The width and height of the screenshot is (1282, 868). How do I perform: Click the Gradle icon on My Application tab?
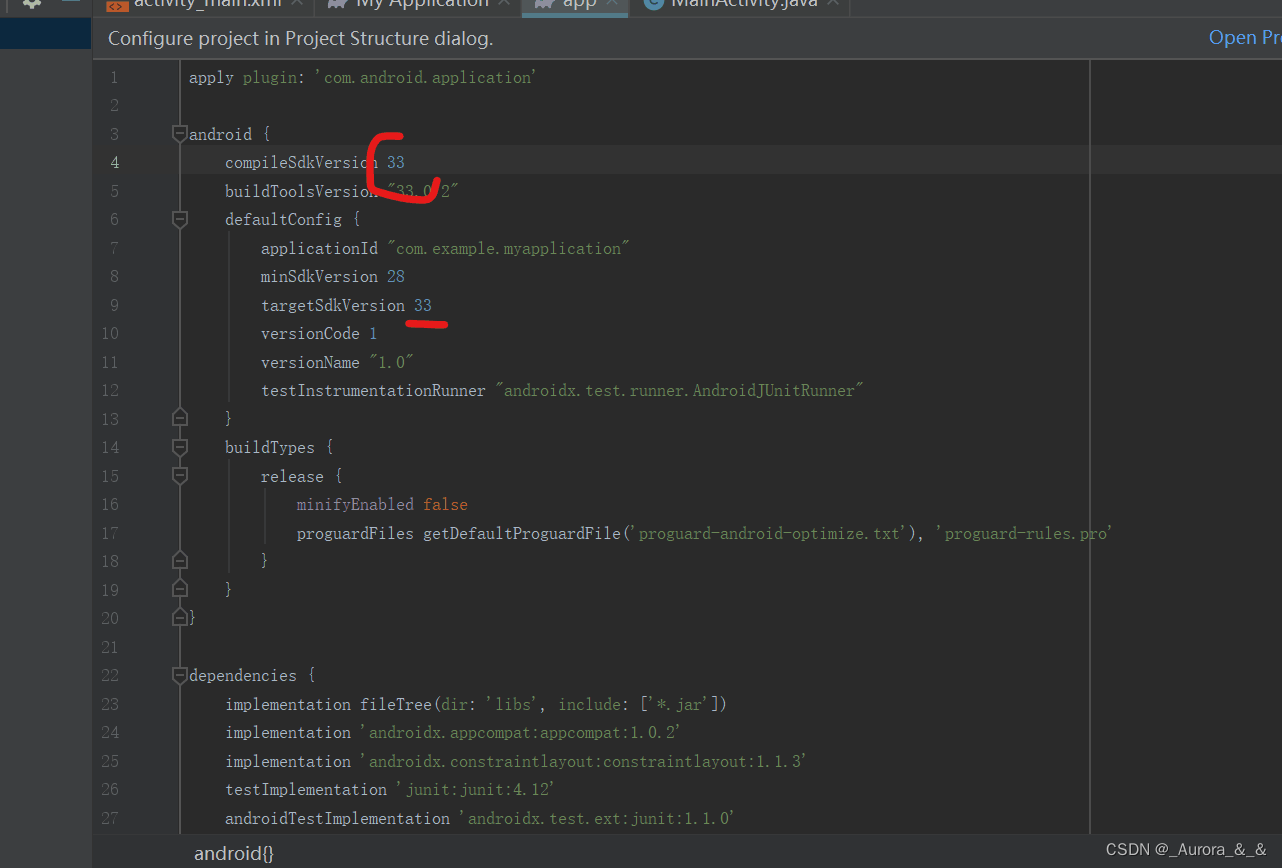click(x=337, y=3)
